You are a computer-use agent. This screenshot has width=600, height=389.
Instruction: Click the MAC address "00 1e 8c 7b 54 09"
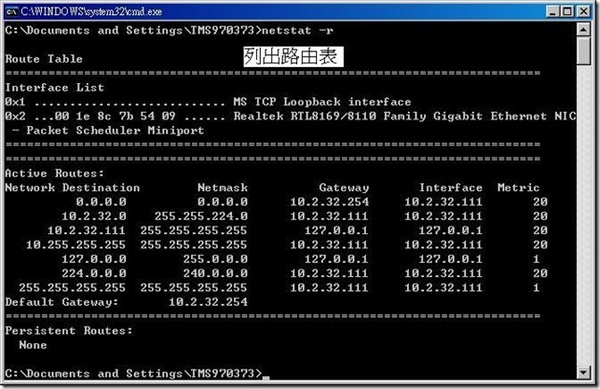tap(115, 116)
